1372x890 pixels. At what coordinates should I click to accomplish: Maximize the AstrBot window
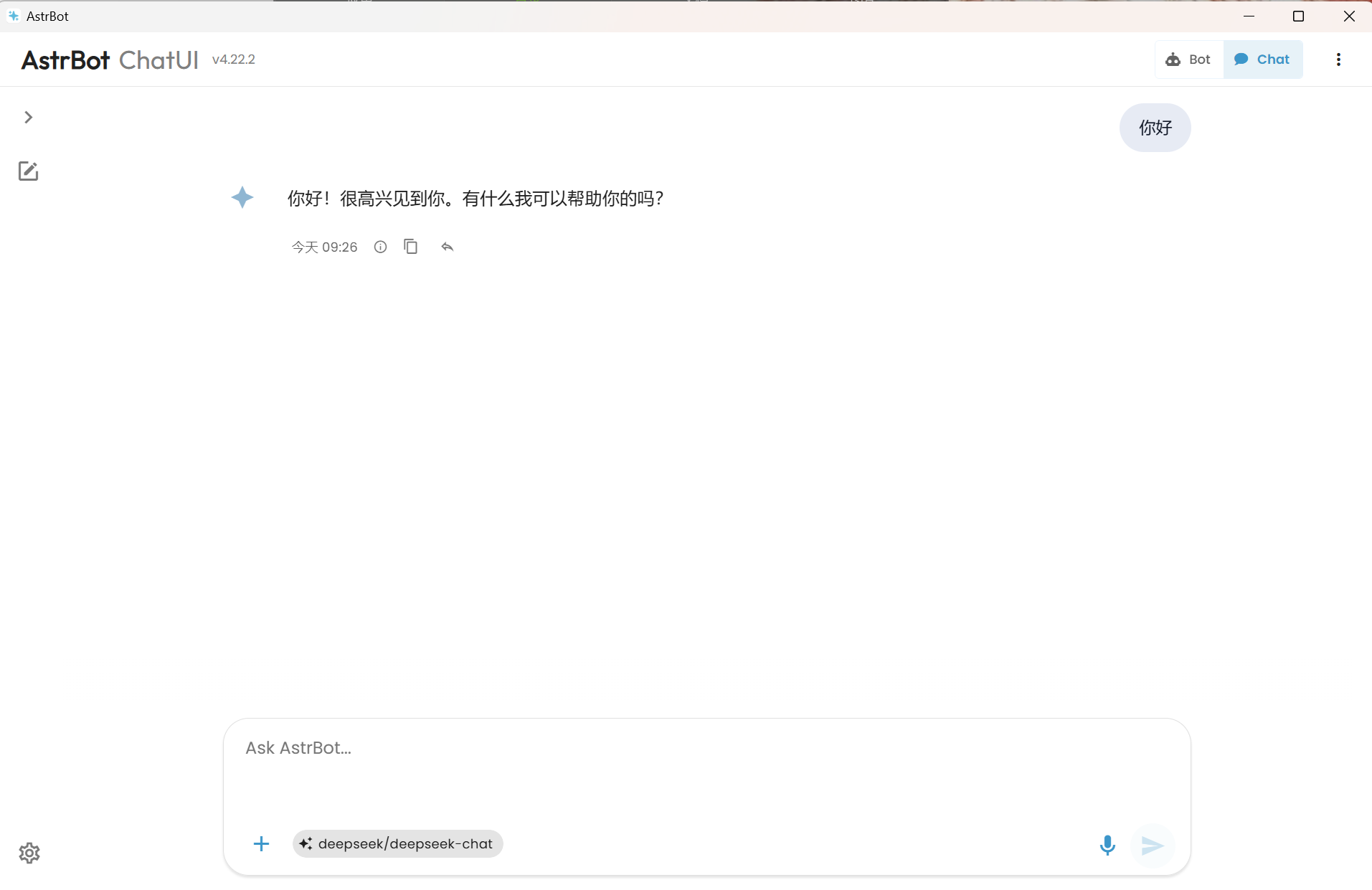(x=1298, y=16)
